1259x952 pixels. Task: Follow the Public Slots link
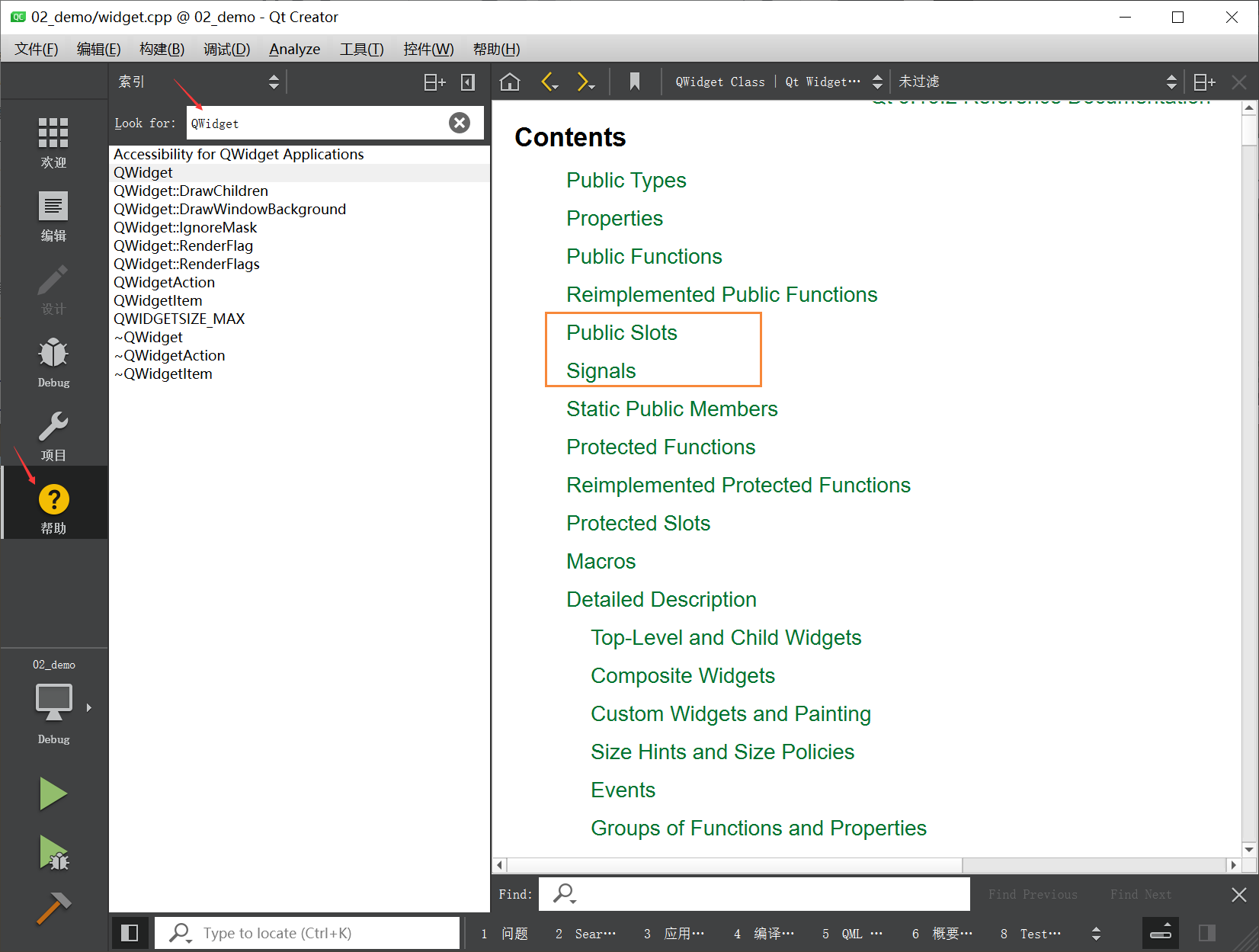(x=621, y=332)
